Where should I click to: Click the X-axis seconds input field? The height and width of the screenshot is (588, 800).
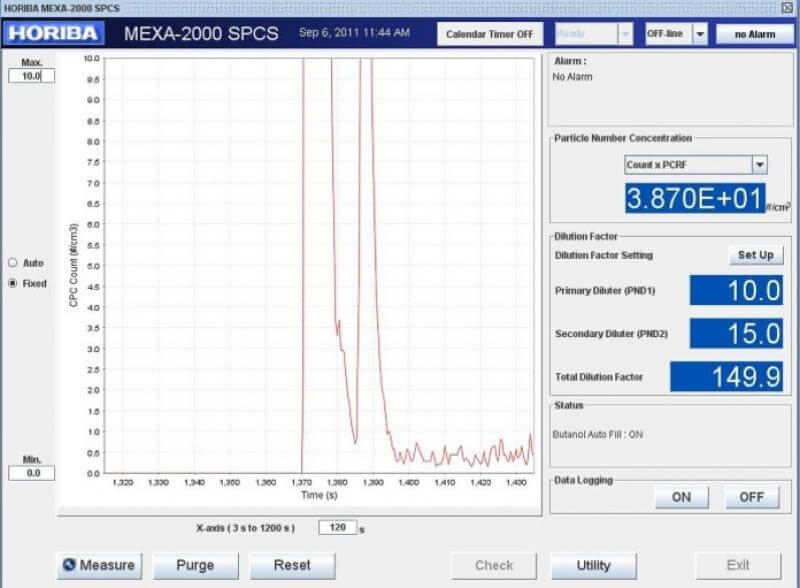pyautogui.click(x=337, y=527)
